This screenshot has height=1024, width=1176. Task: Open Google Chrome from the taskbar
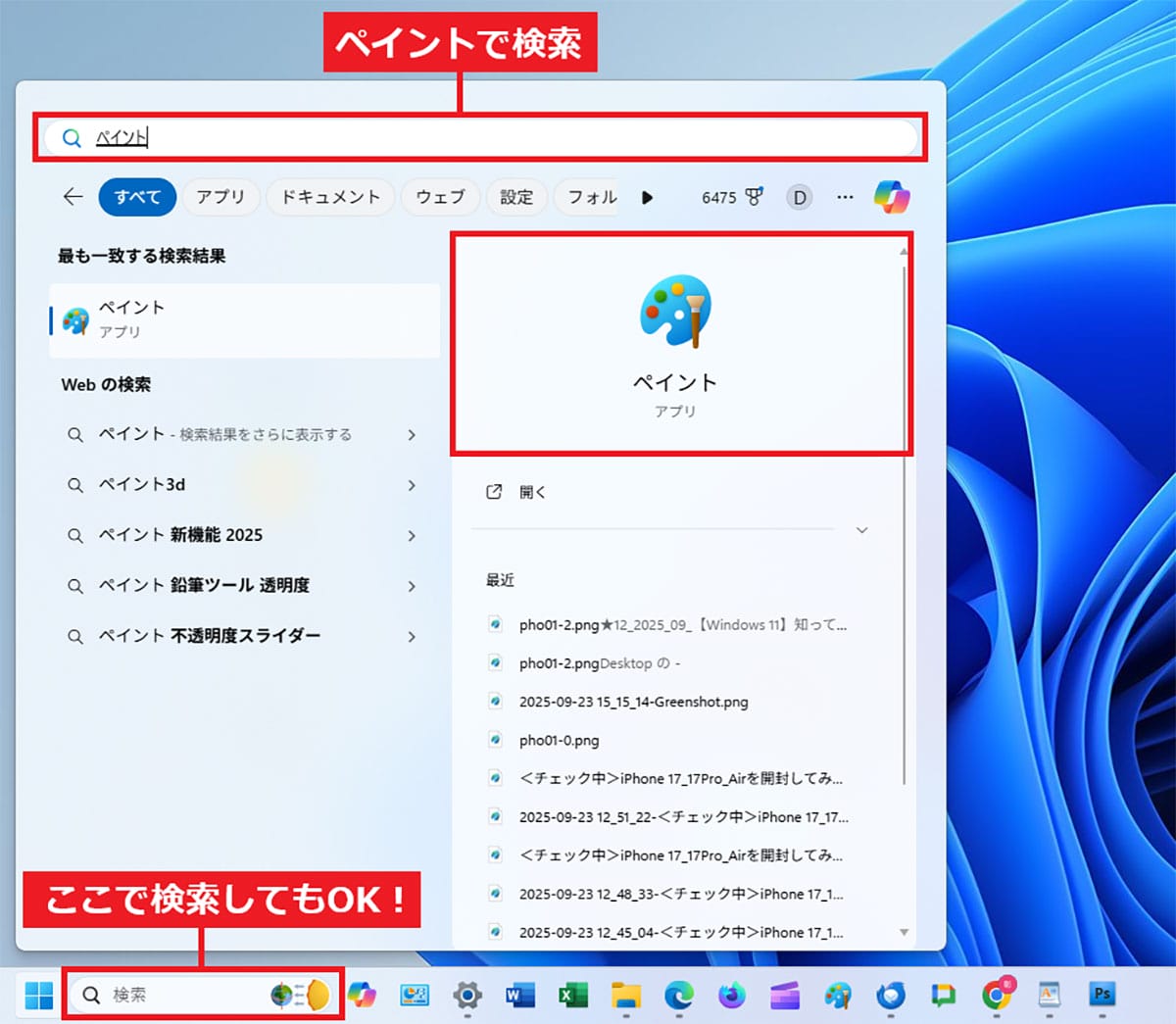point(998,996)
